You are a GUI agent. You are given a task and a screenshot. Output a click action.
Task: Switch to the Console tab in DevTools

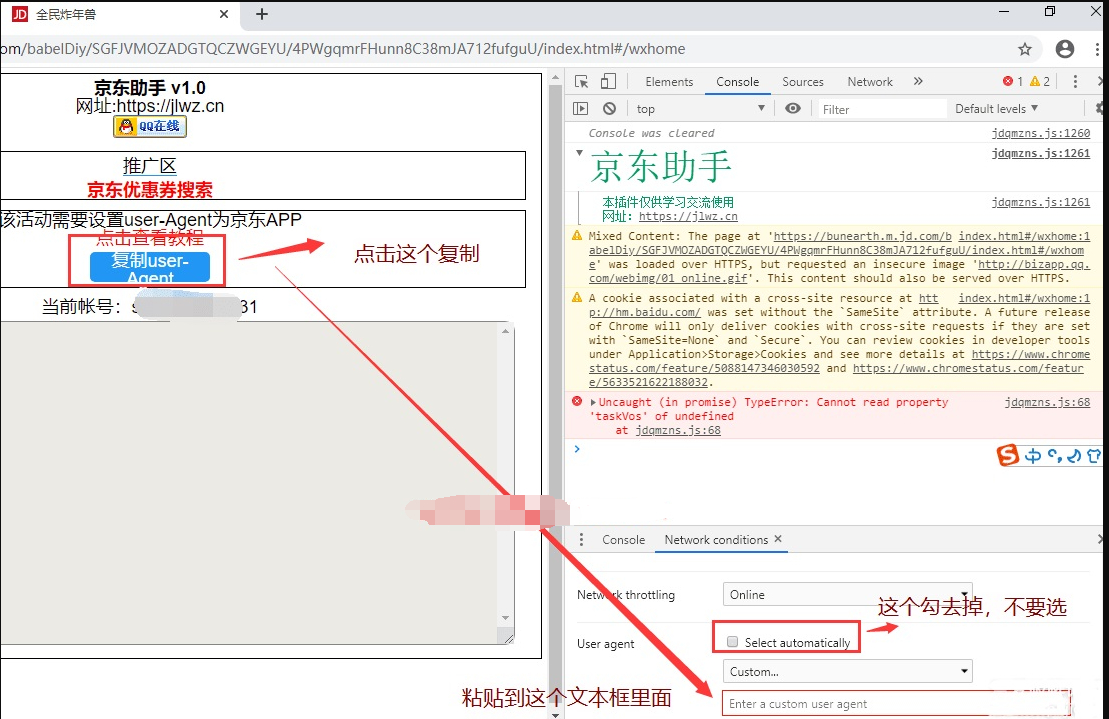(x=737, y=81)
